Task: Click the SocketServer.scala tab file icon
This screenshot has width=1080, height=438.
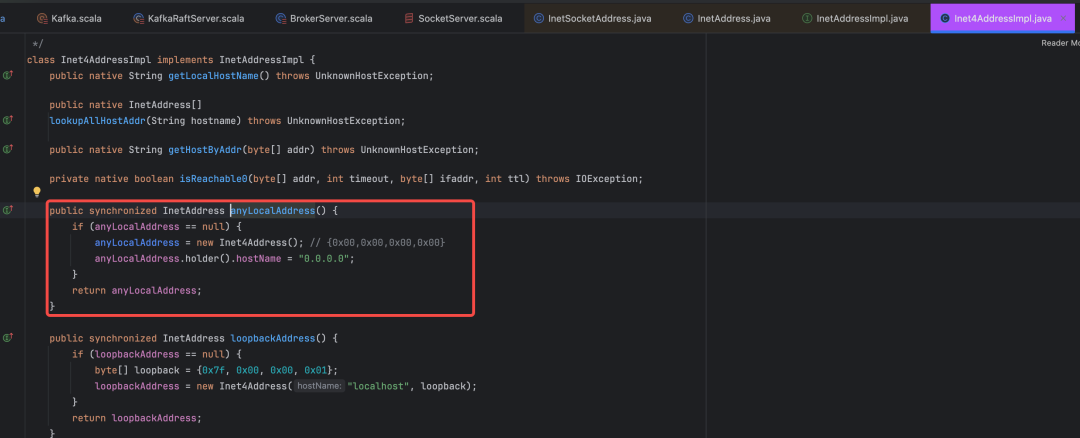Action: pyautogui.click(x=409, y=19)
